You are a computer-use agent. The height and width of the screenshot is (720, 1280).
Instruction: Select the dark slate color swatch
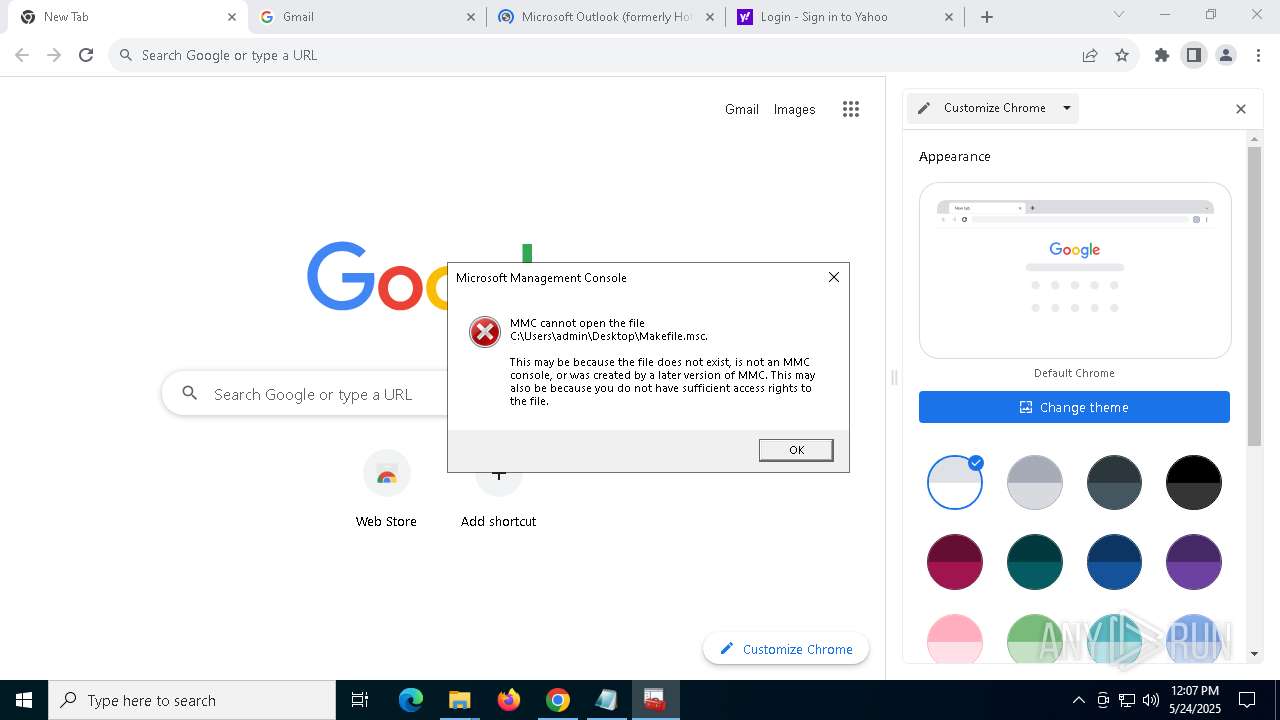pyautogui.click(x=1114, y=482)
